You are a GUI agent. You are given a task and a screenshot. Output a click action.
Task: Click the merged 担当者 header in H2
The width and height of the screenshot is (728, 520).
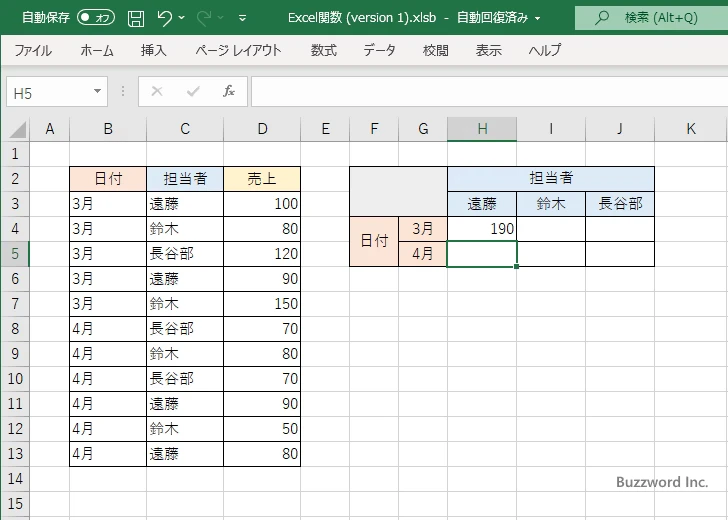[551, 179]
